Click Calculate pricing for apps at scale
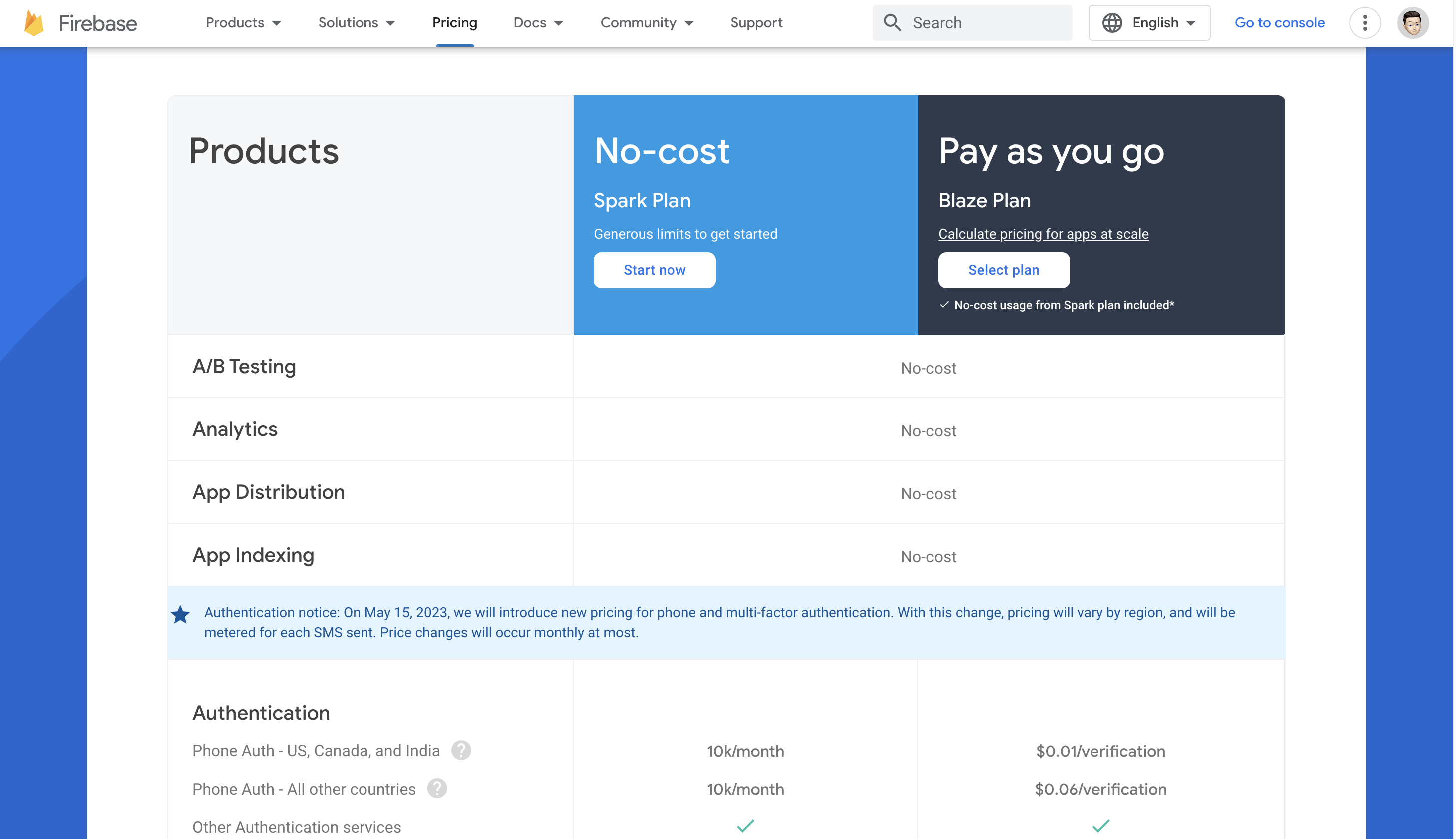This screenshot has width=1456, height=839. pos(1044,233)
